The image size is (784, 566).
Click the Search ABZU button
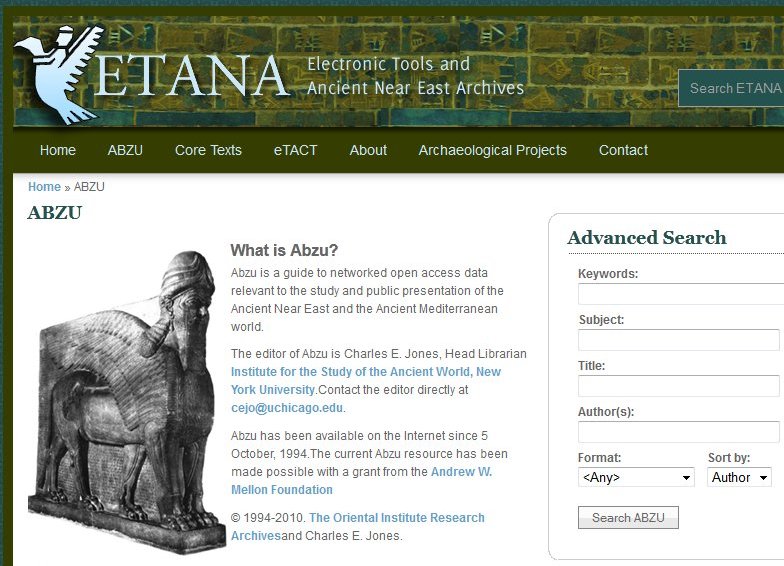[x=628, y=518]
